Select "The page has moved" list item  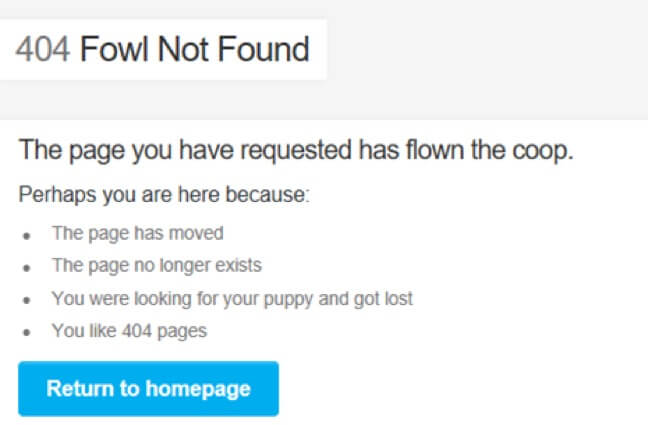pos(138,234)
